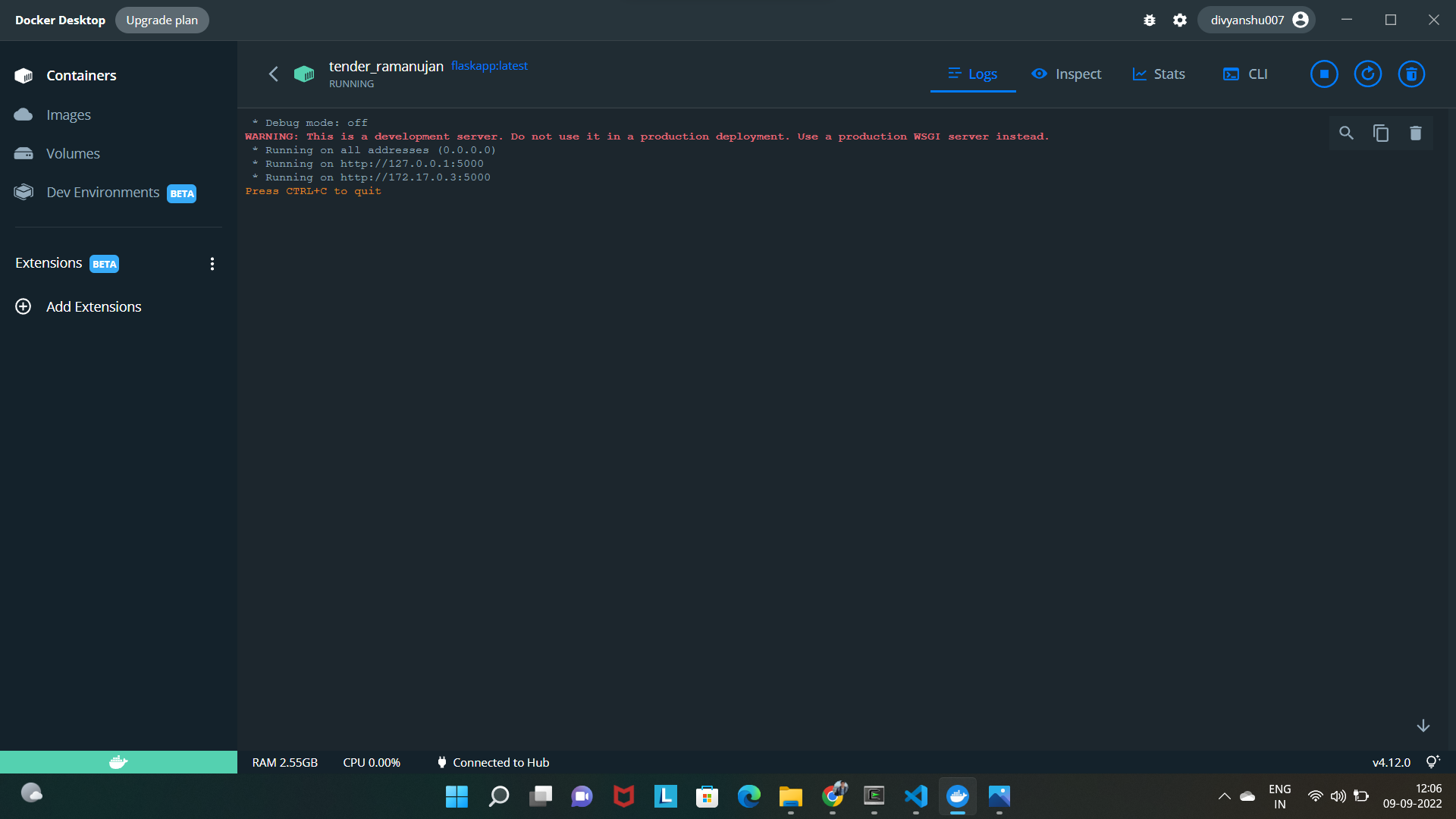Open the Containers section in sidebar
Screen dimensions: 1456x819
point(80,75)
